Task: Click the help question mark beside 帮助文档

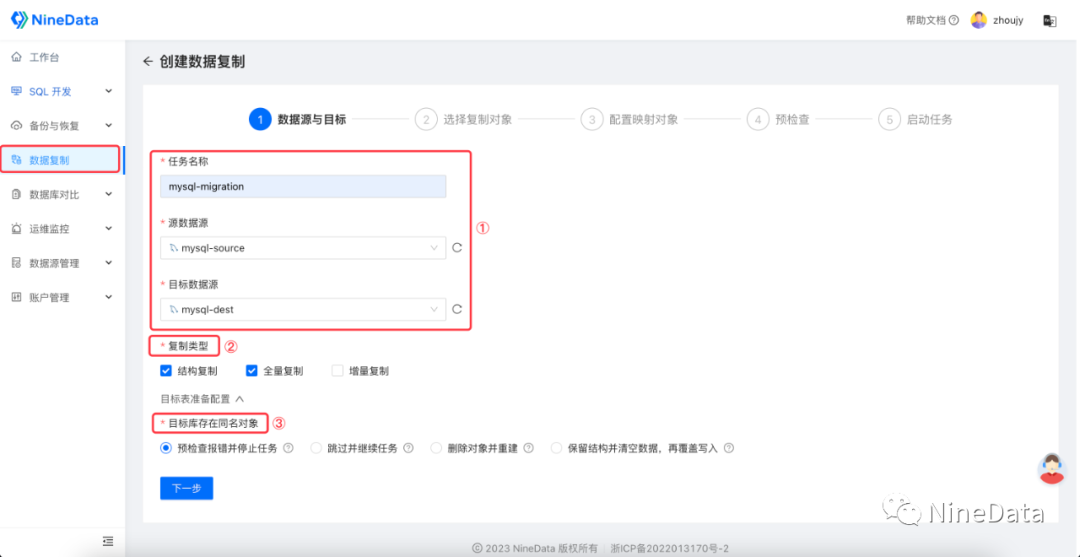Action: 954,20
